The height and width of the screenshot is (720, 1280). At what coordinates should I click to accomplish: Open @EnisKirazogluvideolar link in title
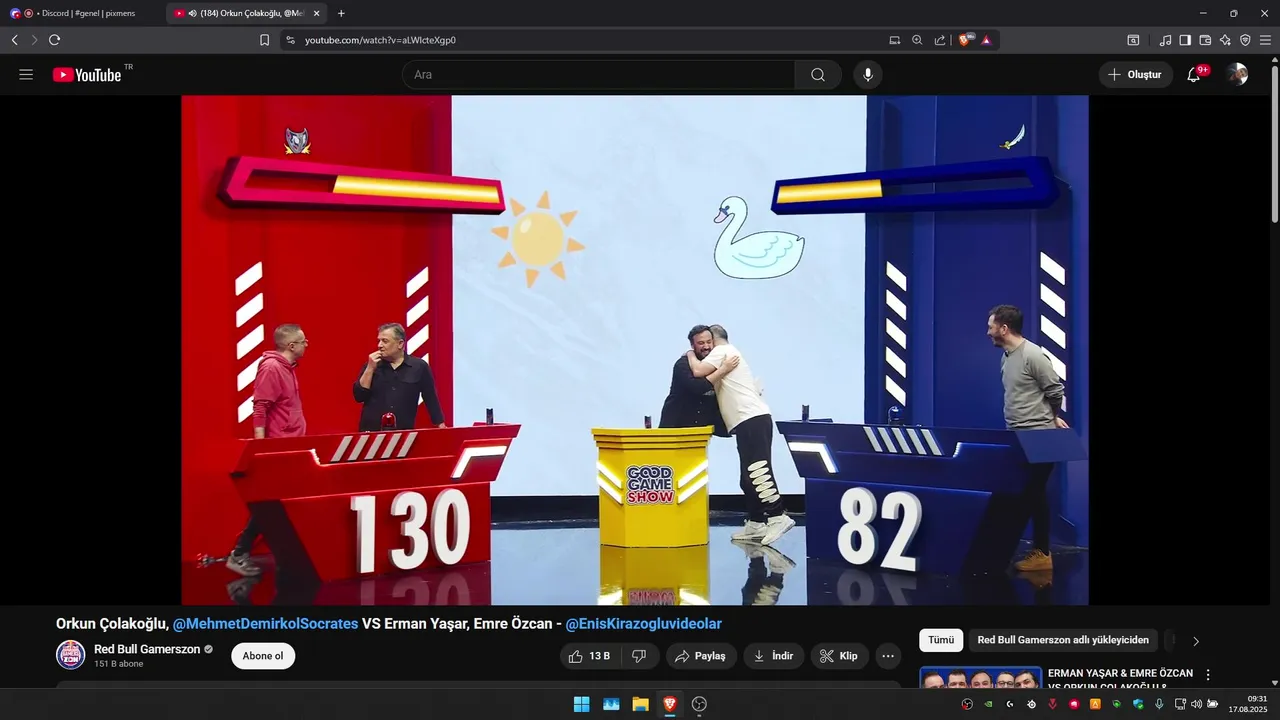[x=643, y=624]
